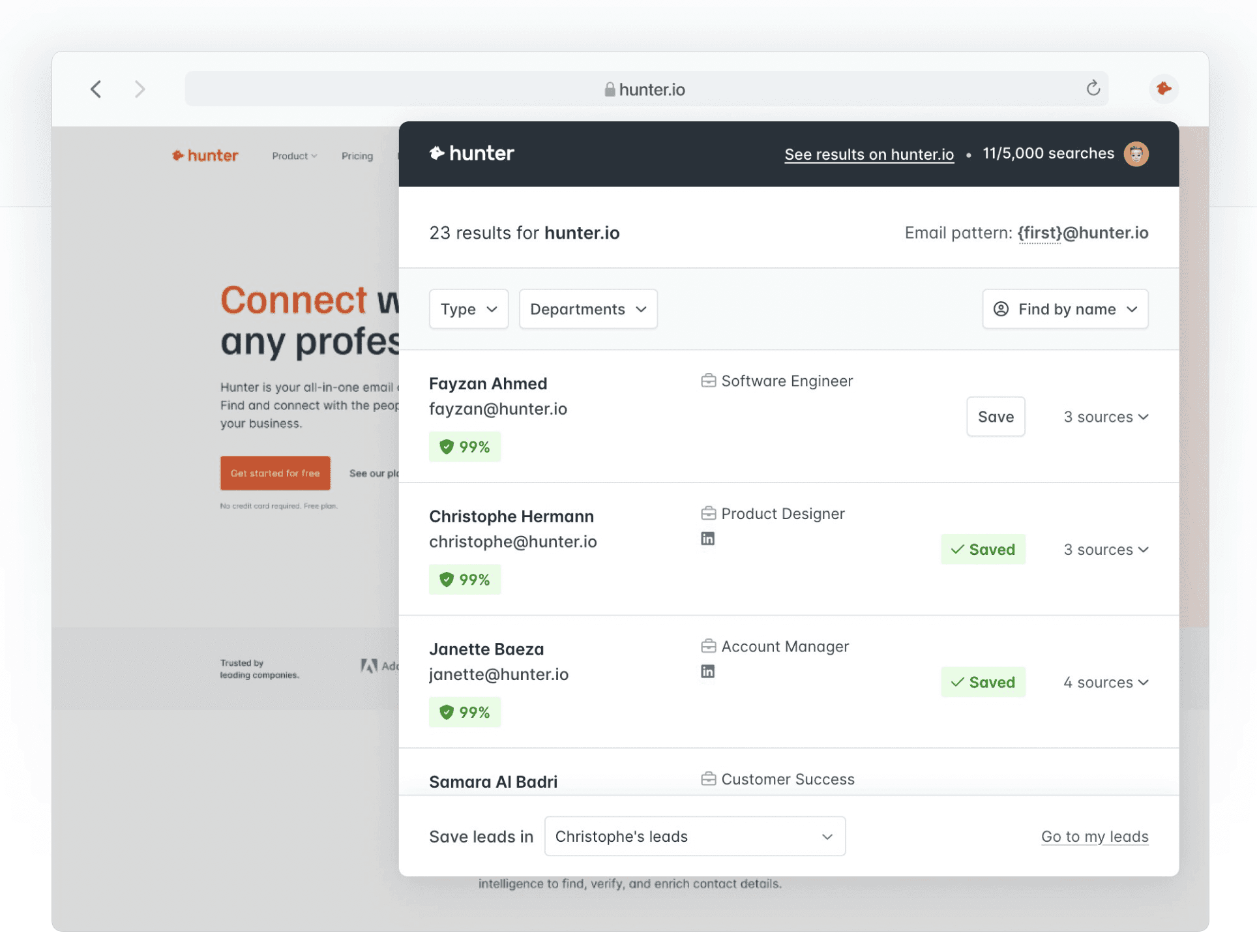Open Christophe Hermann's LinkedIn icon

[708, 539]
